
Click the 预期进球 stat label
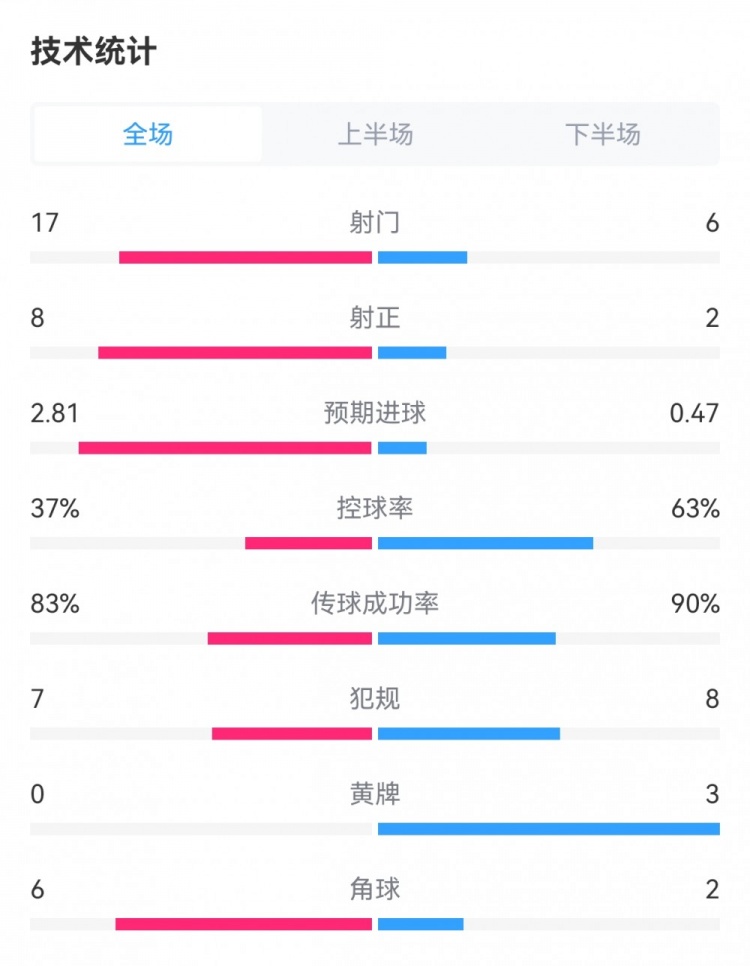(375, 412)
